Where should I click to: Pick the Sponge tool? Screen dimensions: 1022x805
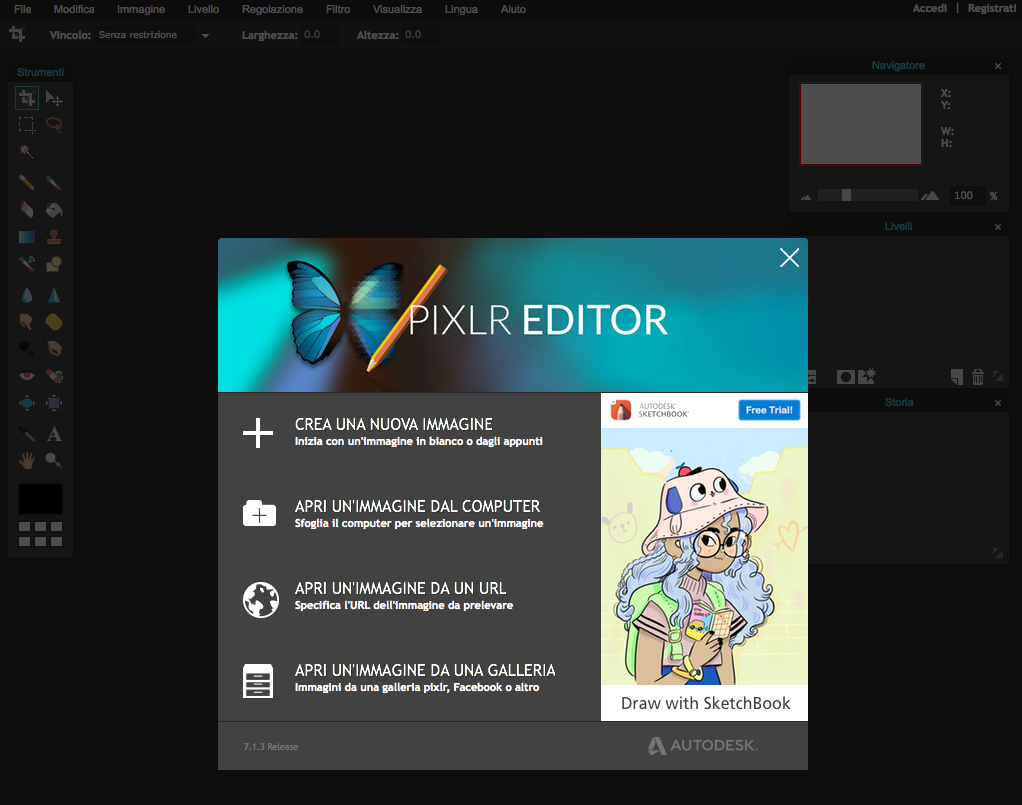point(54,322)
